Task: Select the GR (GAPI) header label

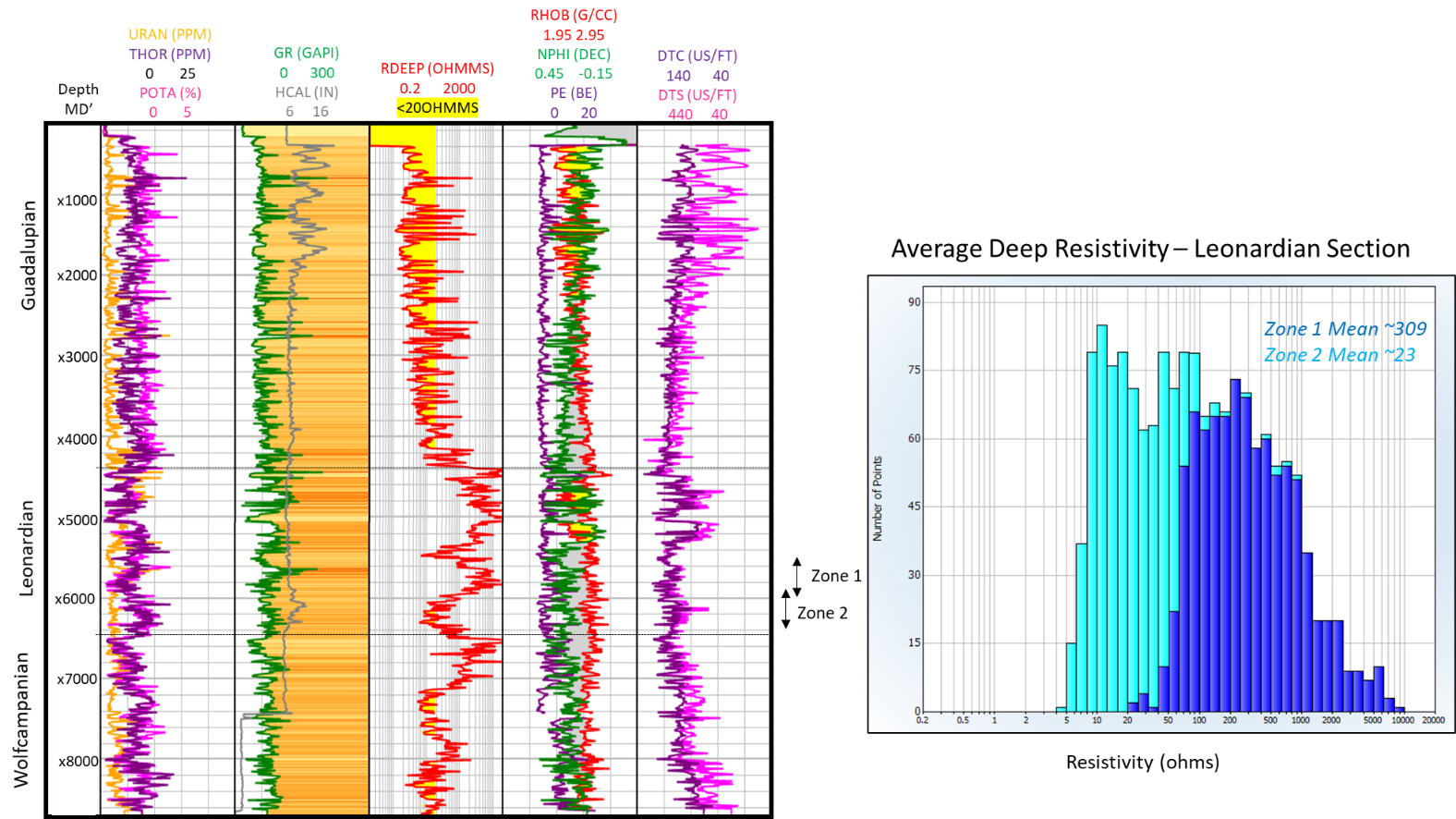Action: [307, 53]
